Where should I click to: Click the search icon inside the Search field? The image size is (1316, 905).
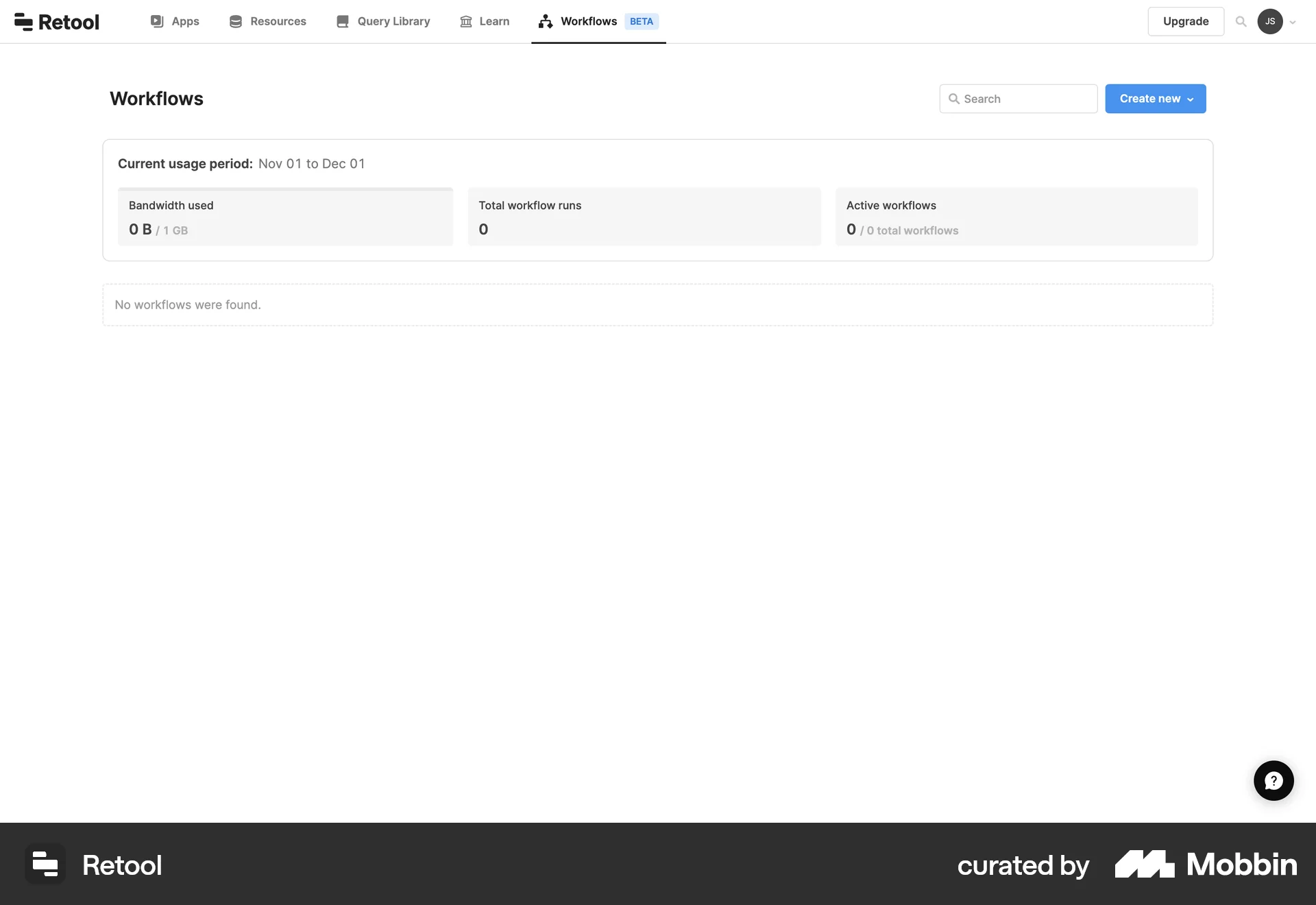point(955,99)
